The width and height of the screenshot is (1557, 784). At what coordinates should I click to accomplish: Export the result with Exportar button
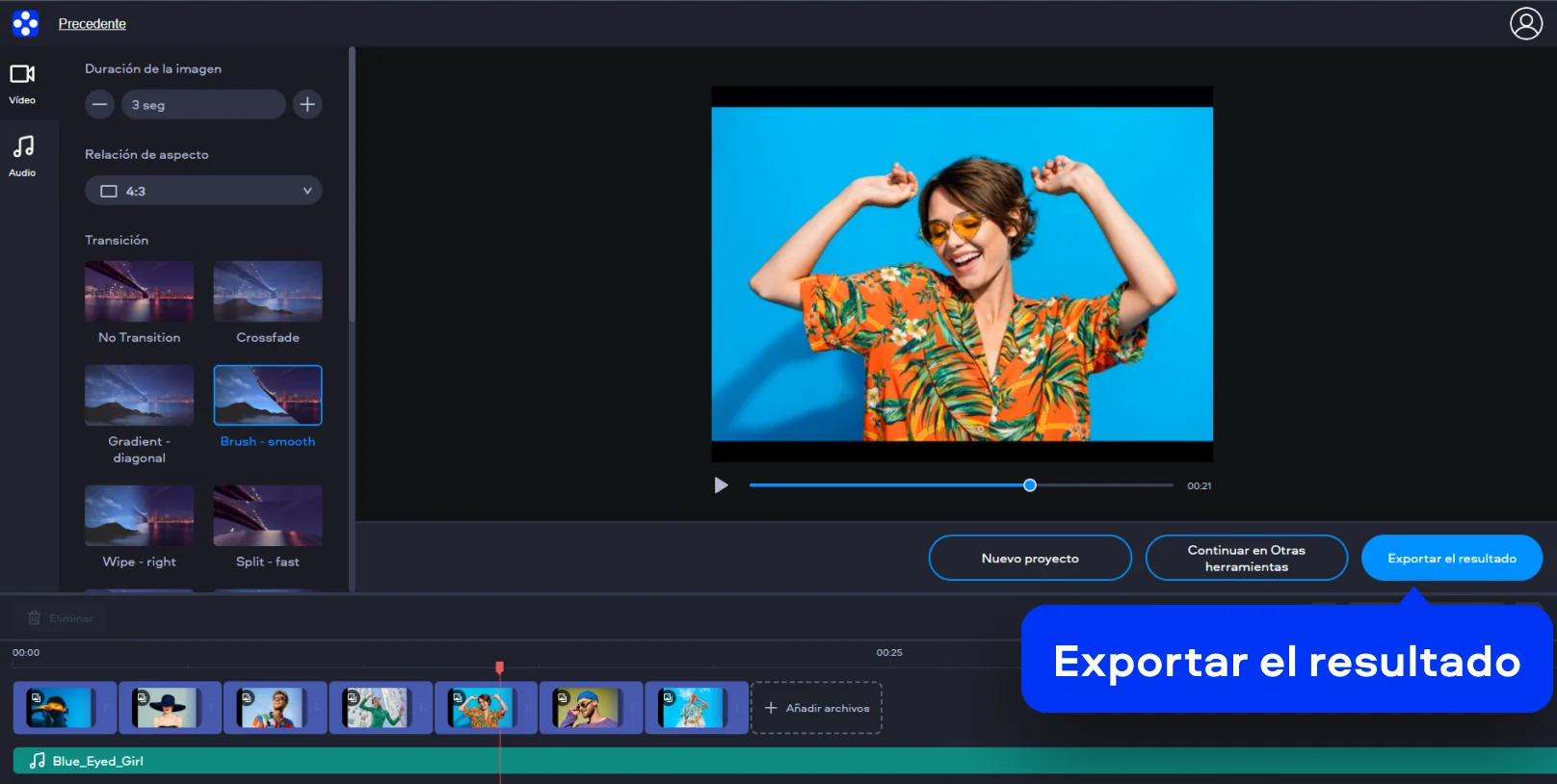(x=1451, y=559)
